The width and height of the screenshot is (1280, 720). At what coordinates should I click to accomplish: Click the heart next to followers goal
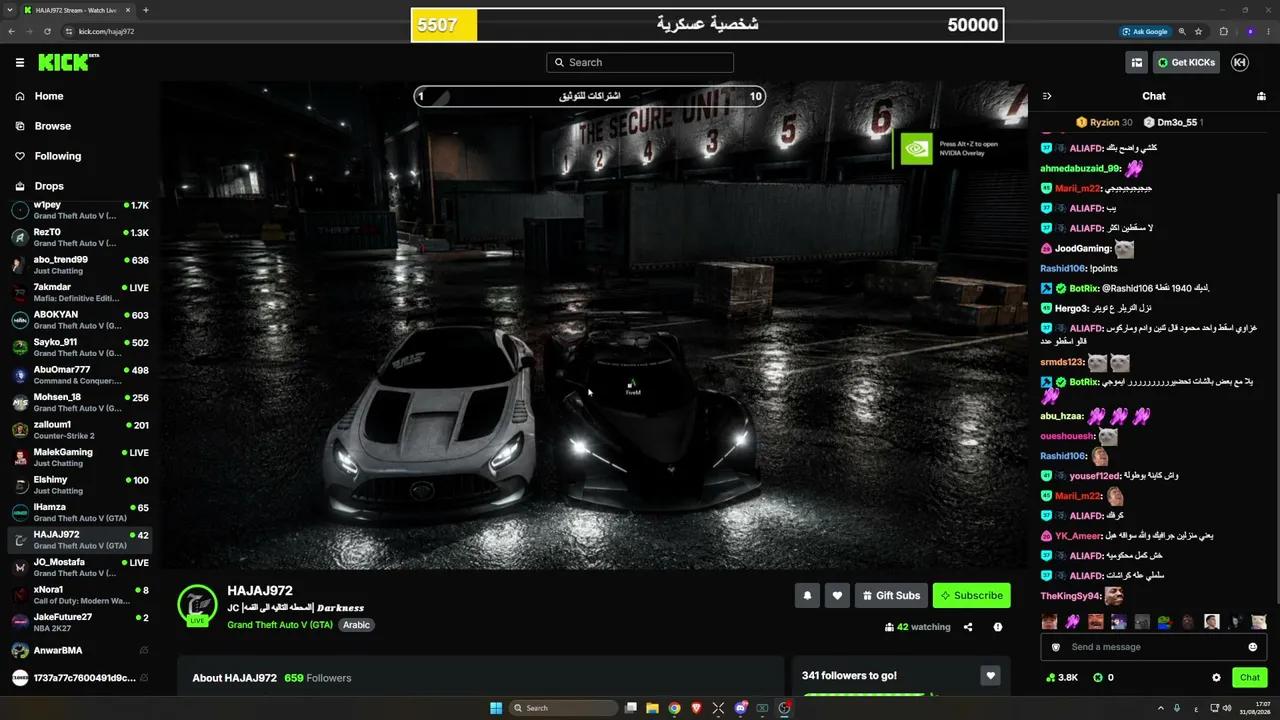(x=990, y=676)
